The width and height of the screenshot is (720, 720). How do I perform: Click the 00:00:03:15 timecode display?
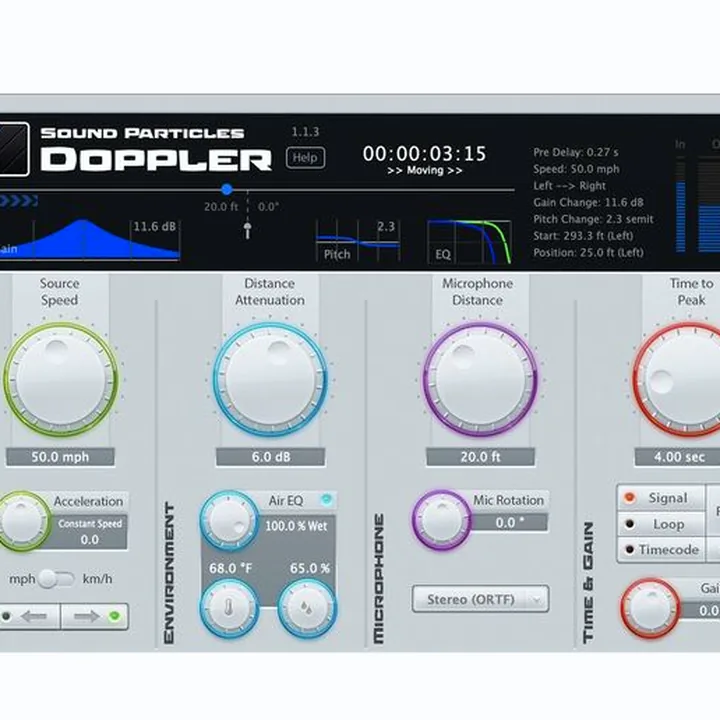(424, 154)
